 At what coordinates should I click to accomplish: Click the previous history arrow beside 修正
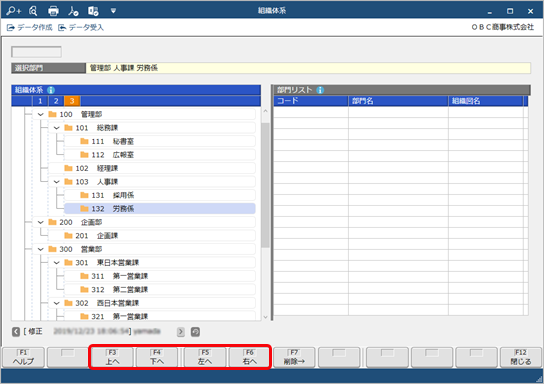16,332
